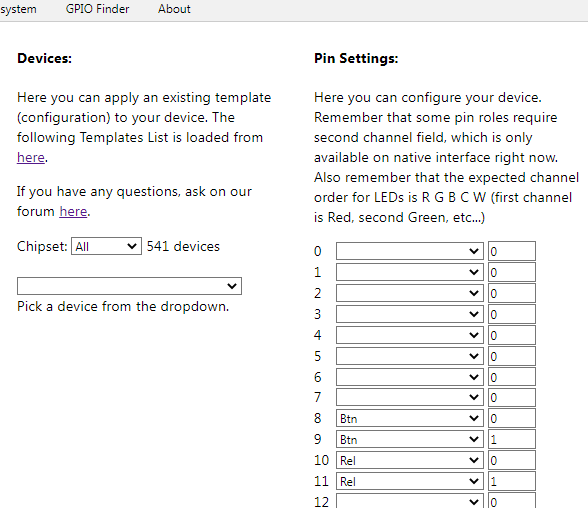Open the role dropdown for pin 12
588x508 pixels.
(x=410, y=501)
